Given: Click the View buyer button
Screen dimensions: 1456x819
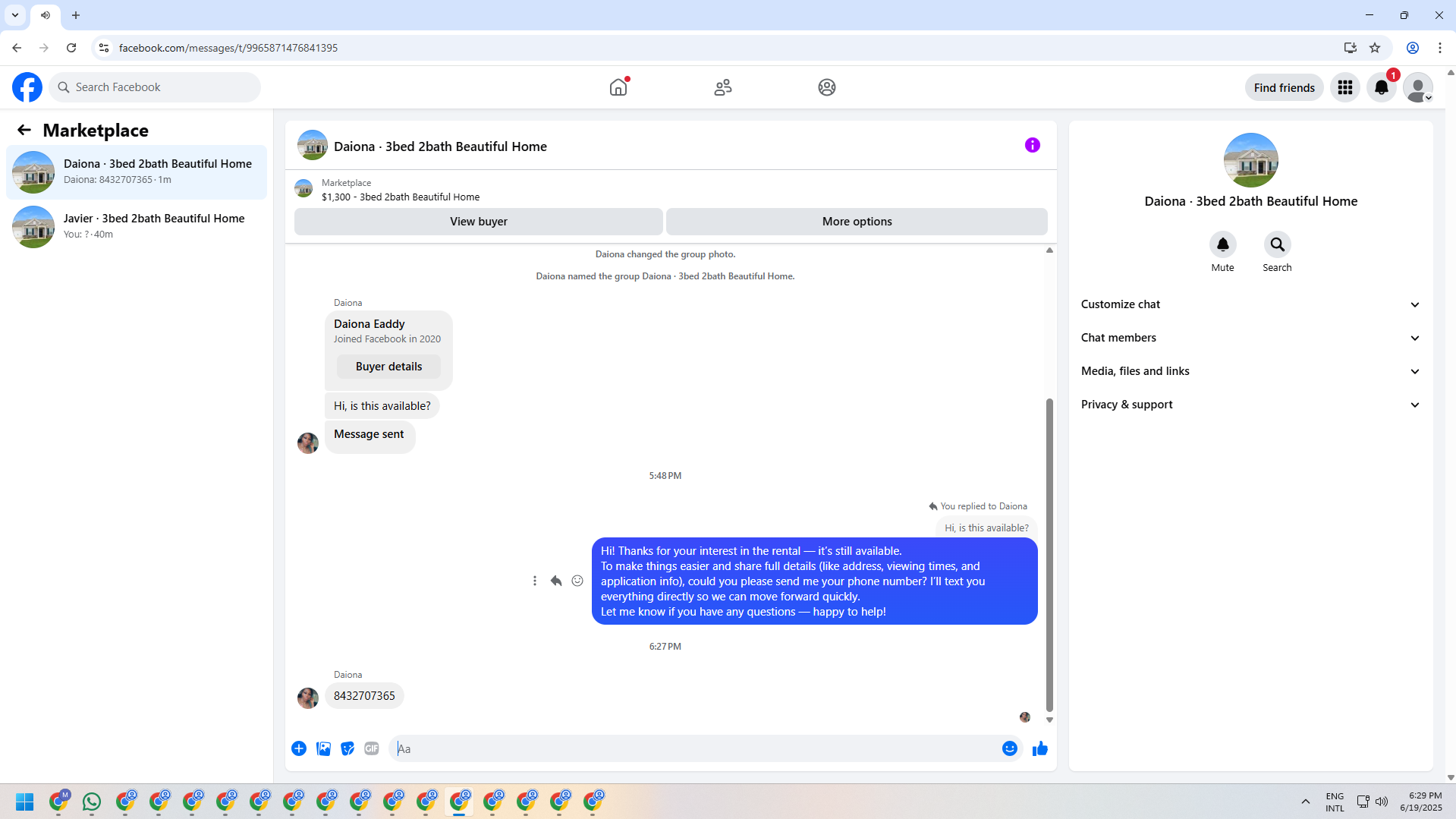Looking at the screenshot, I should pos(479,222).
